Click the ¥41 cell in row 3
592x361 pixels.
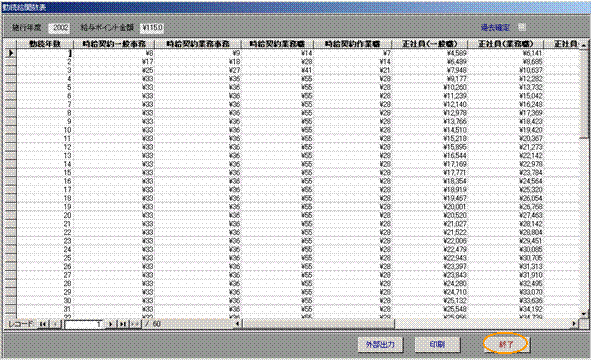pyautogui.click(x=277, y=71)
